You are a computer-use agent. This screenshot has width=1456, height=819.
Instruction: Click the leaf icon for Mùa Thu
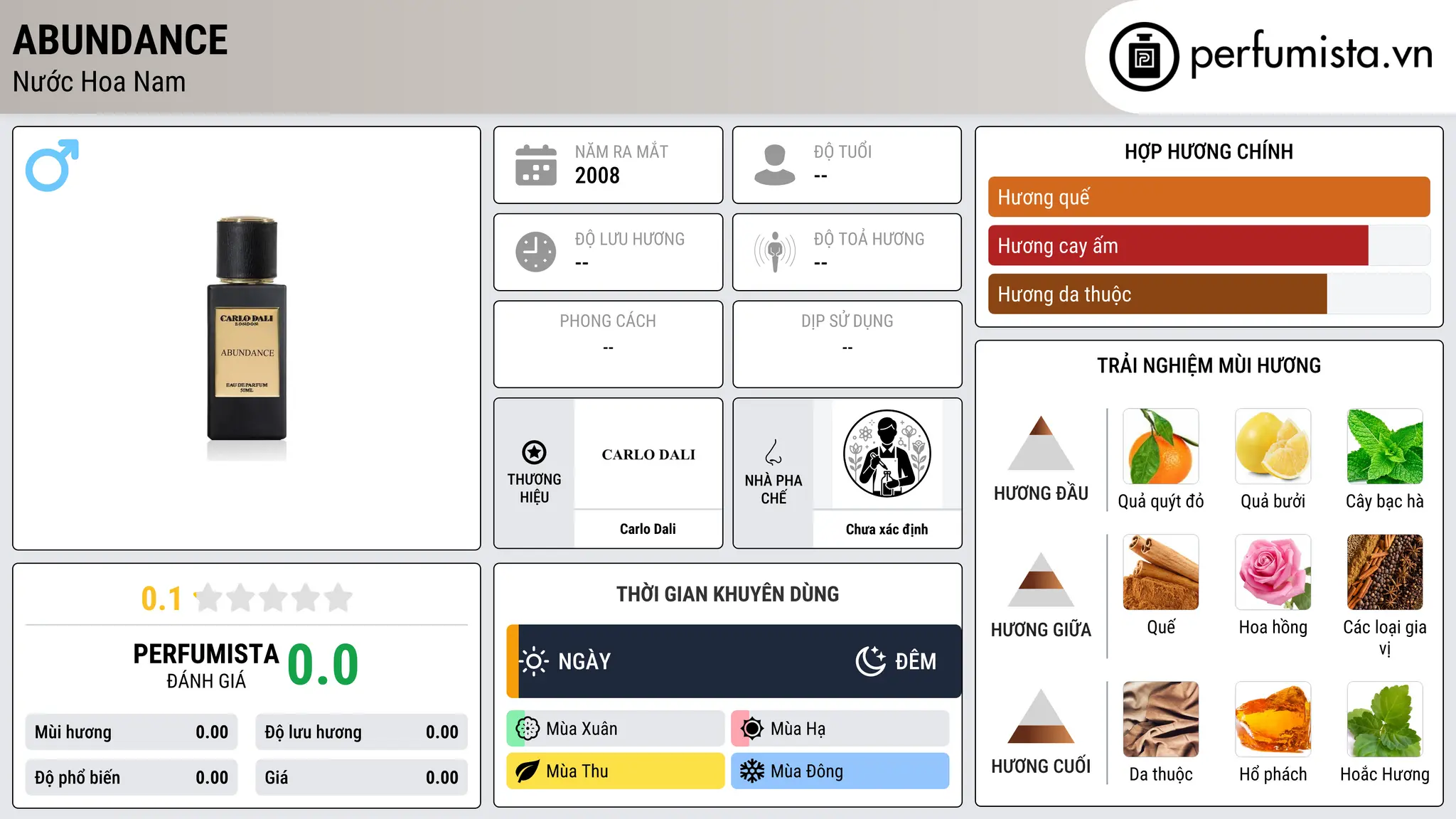pos(528,771)
